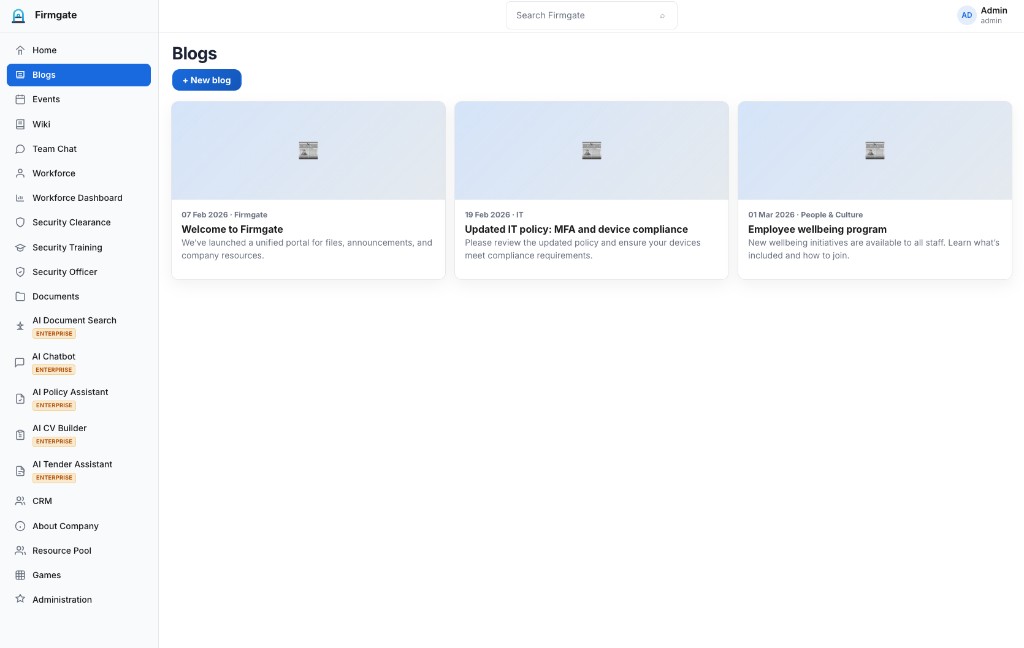Click the AI Policy Assistant file icon

(x=20, y=398)
